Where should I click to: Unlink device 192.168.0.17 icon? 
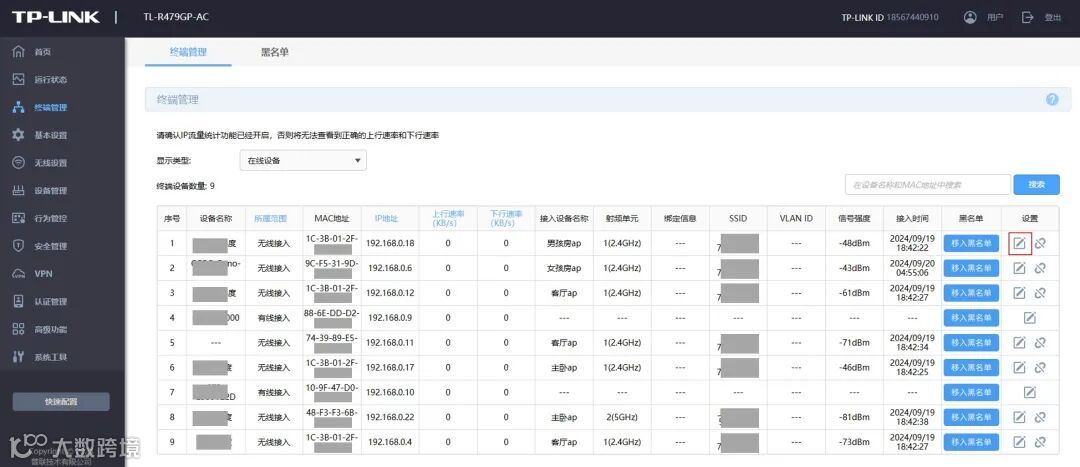(x=1040, y=367)
